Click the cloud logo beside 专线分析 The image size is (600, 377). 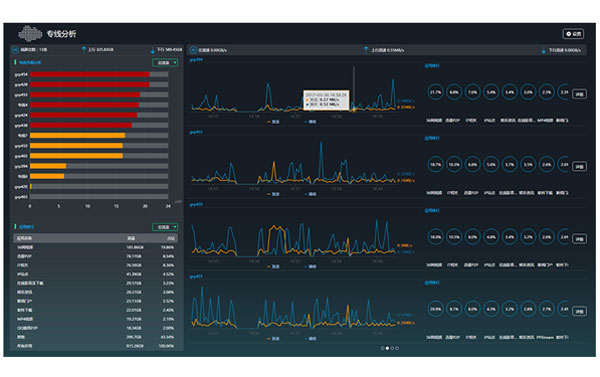[x=30, y=34]
